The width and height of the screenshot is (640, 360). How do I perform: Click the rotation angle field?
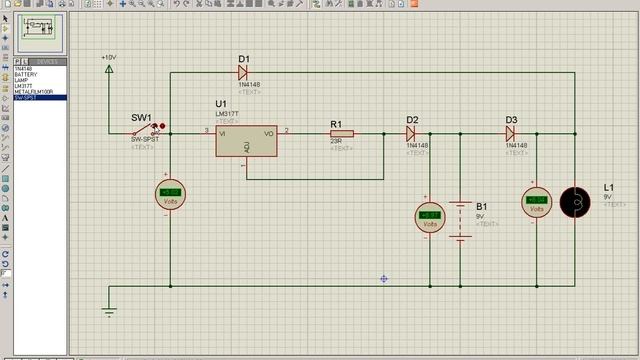6,273
